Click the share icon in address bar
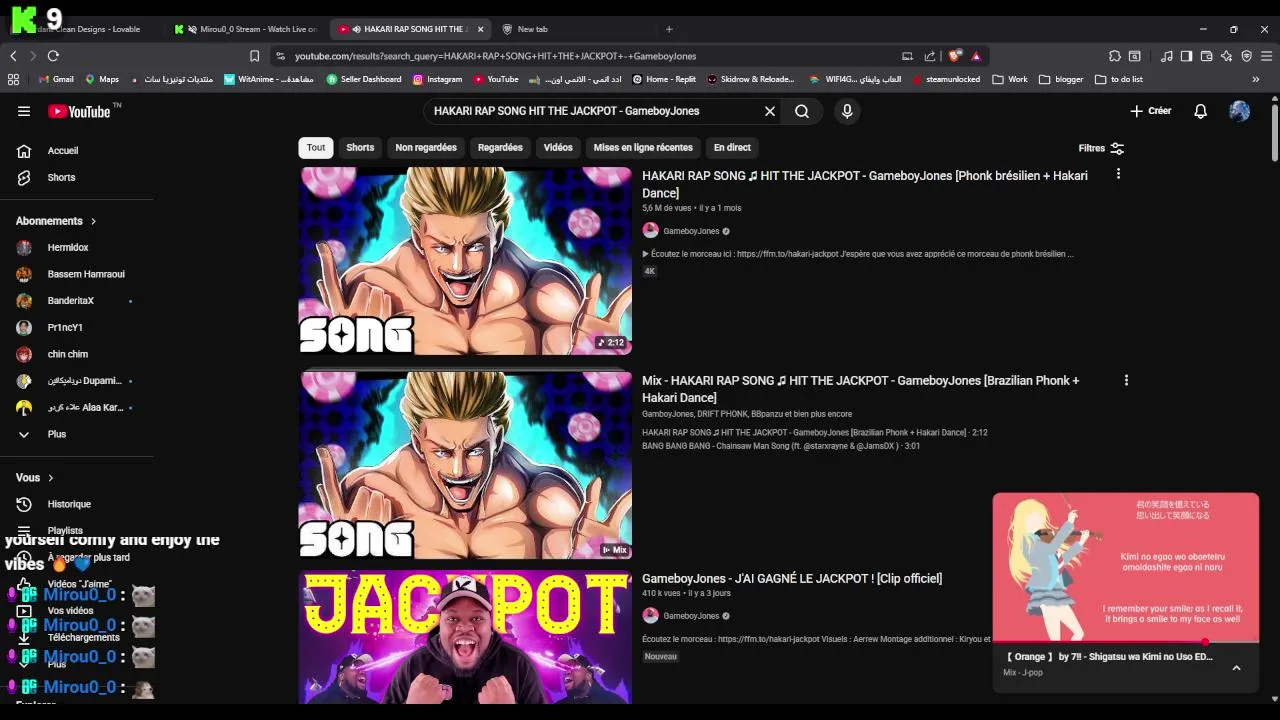The width and height of the screenshot is (1280, 720). [x=930, y=56]
